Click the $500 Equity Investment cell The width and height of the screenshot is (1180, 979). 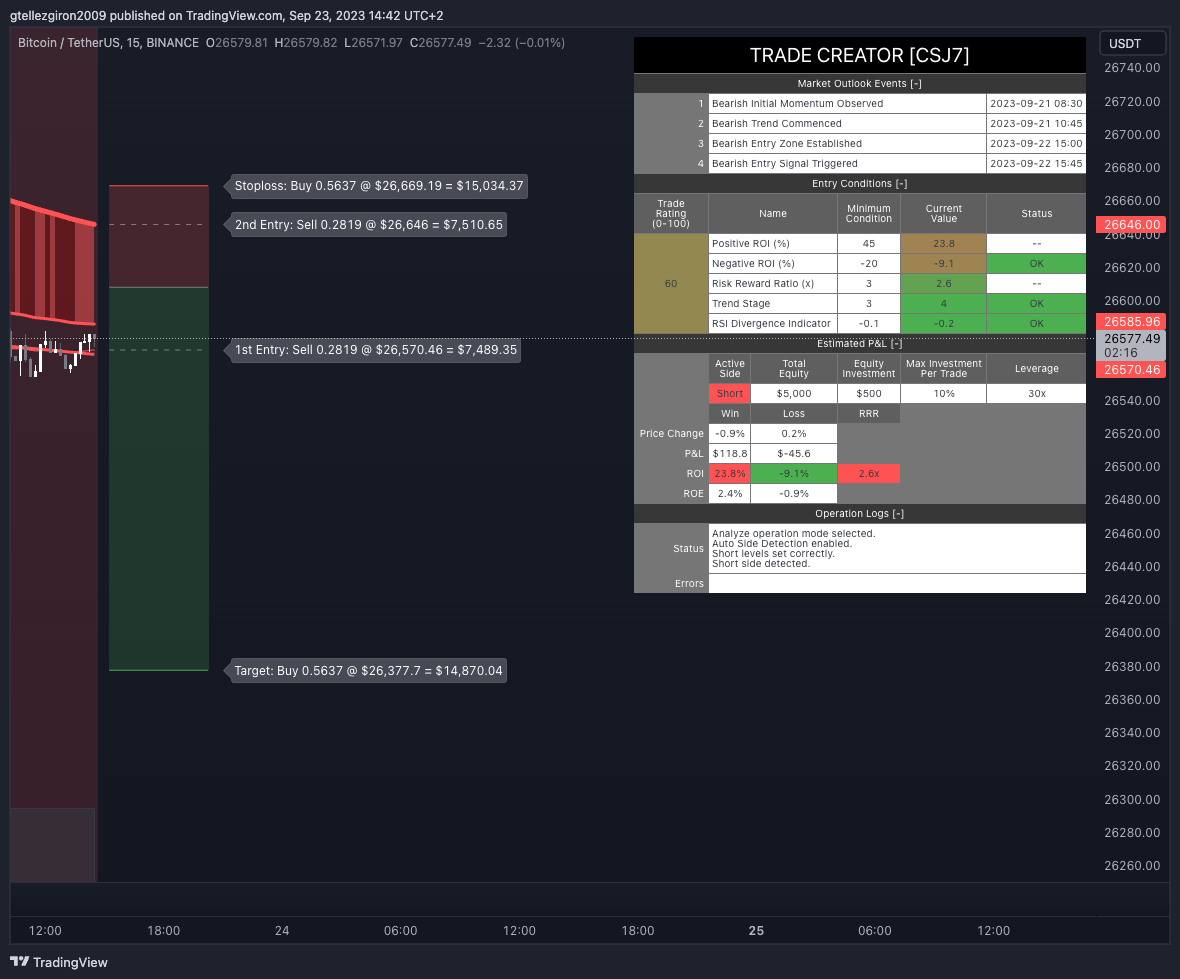click(868, 394)
